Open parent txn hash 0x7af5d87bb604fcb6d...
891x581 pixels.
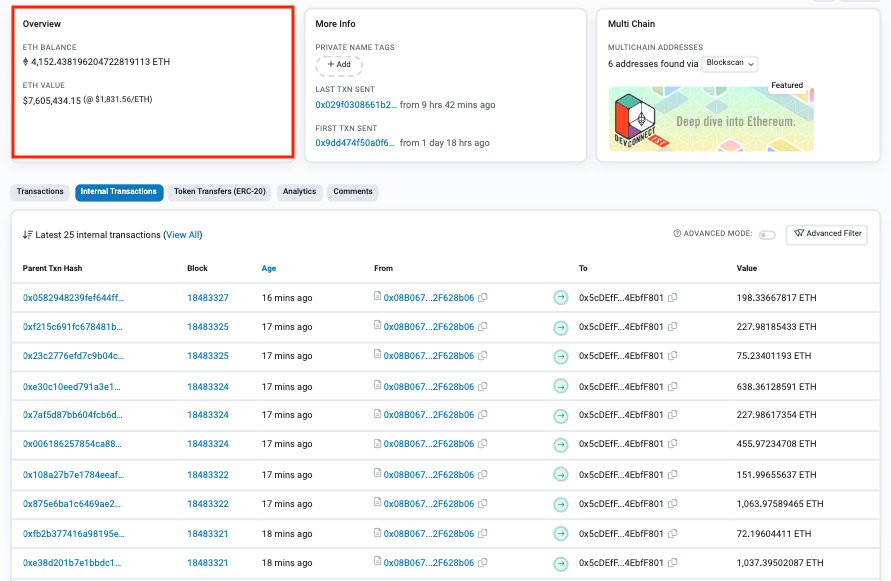[73, 414]
